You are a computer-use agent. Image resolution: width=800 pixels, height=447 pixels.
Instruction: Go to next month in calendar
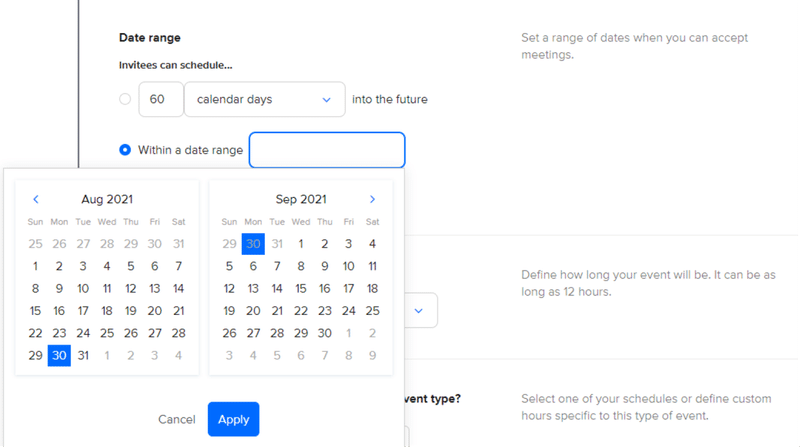(372, 199)
